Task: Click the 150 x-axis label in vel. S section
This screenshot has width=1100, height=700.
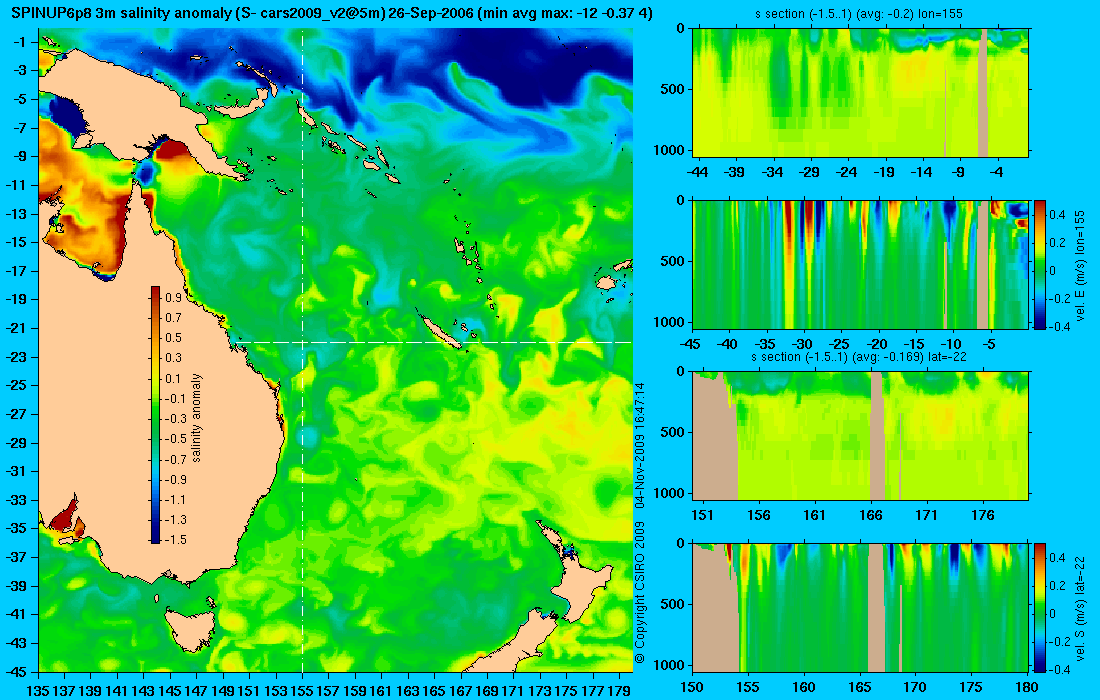Action: 692,687
